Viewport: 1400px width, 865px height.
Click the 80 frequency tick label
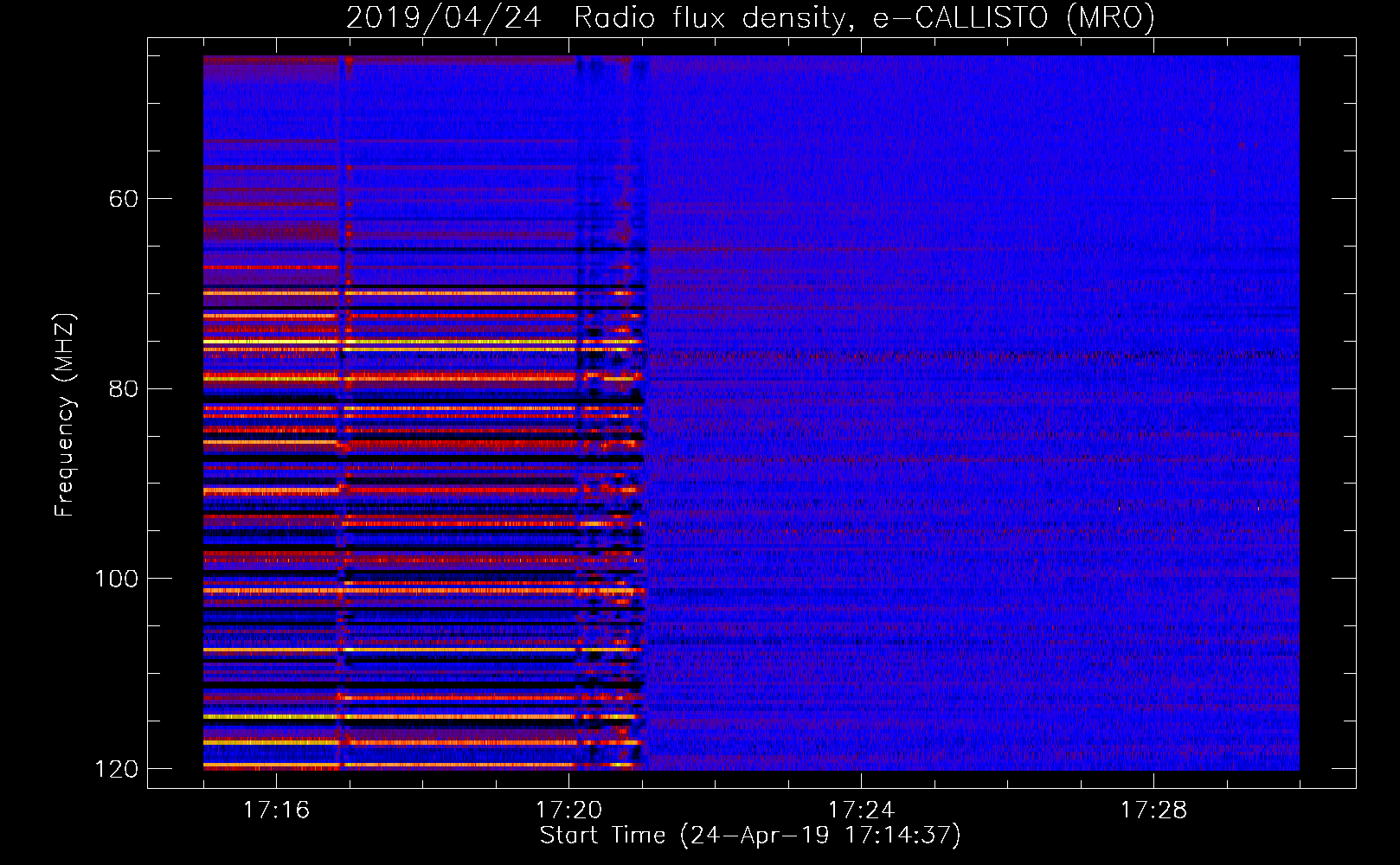(x=123, y=388)
